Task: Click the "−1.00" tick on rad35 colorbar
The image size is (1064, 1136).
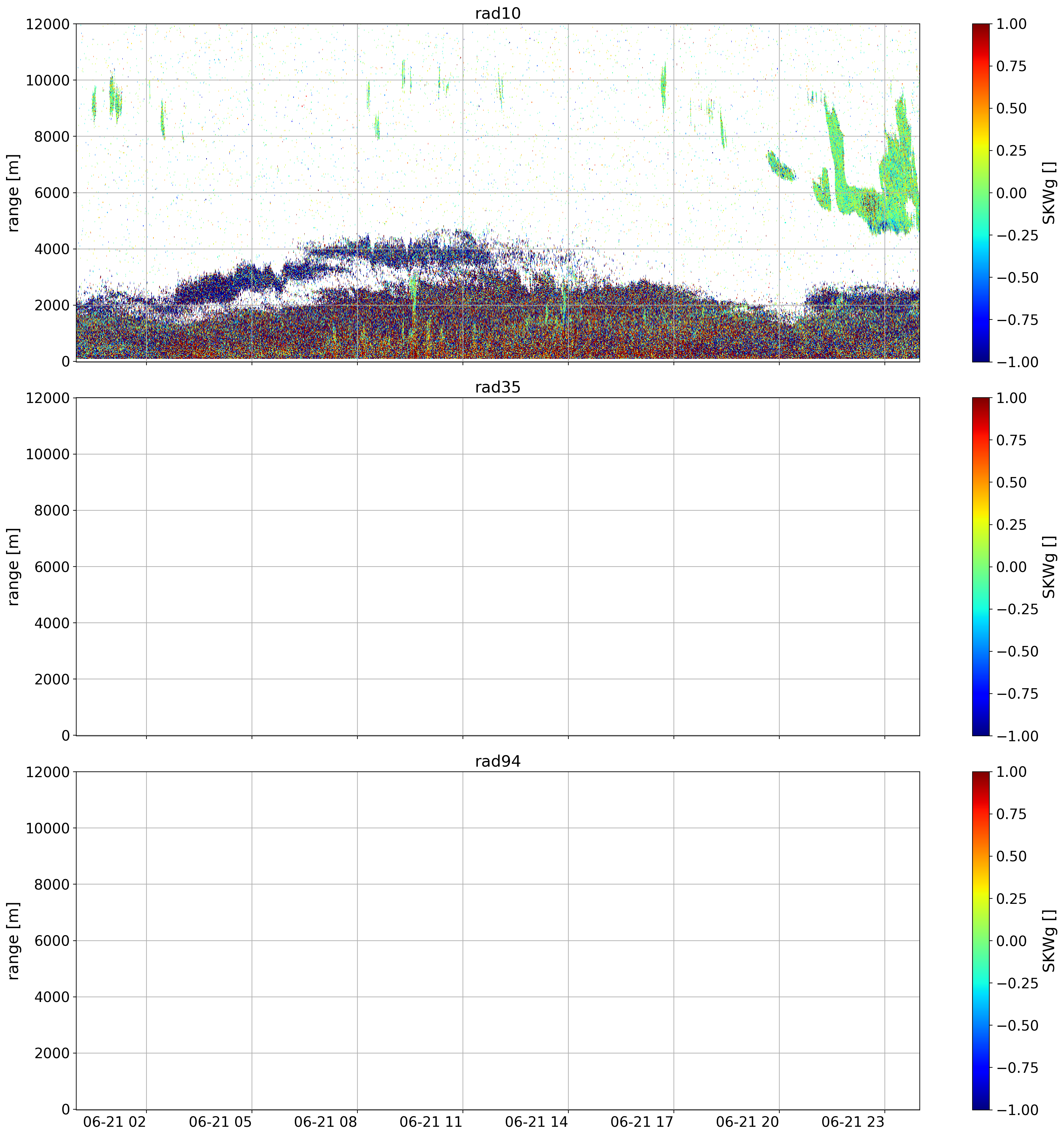Action: point(1017,736)
